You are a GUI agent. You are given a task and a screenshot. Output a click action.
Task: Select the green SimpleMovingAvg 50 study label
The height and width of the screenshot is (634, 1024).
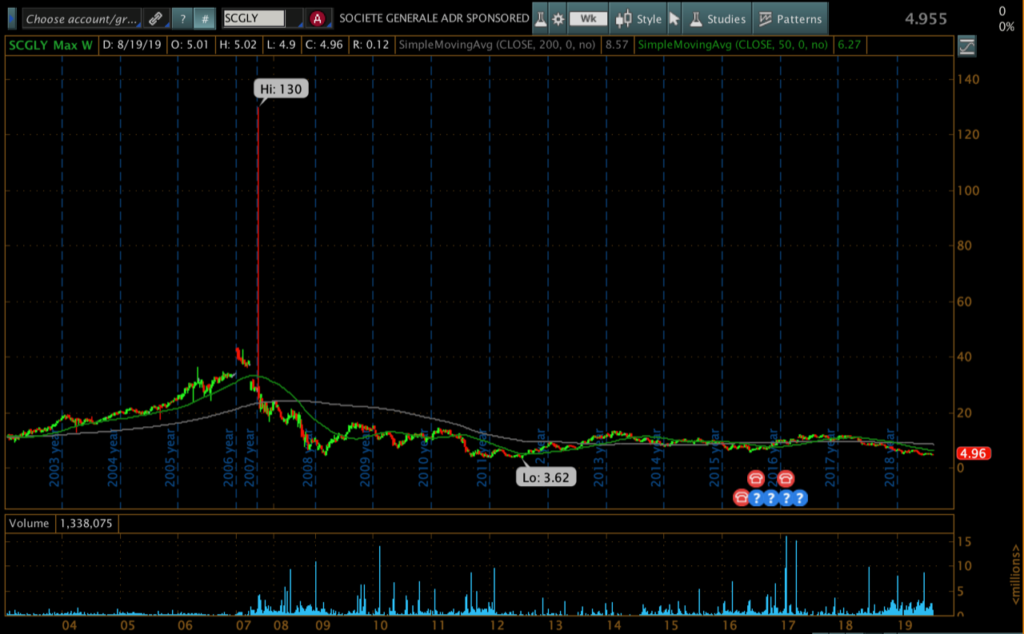[x=733, y=45]
